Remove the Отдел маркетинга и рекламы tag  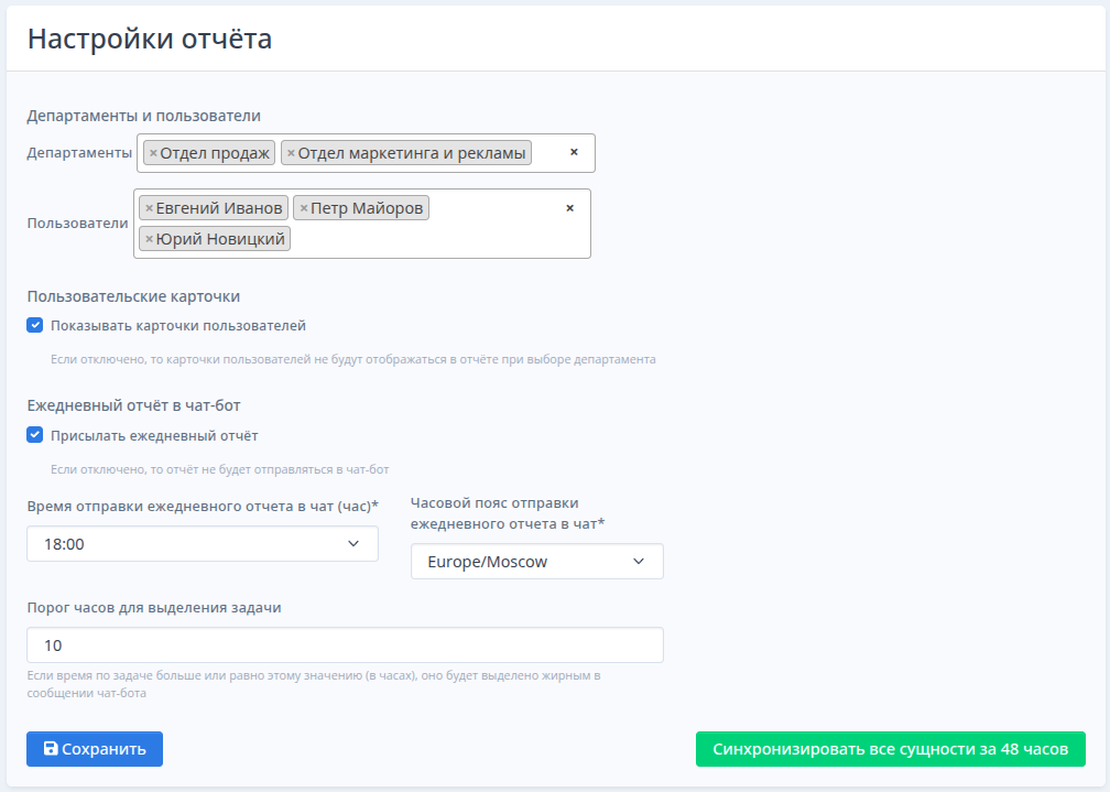(x=291, y=153)
